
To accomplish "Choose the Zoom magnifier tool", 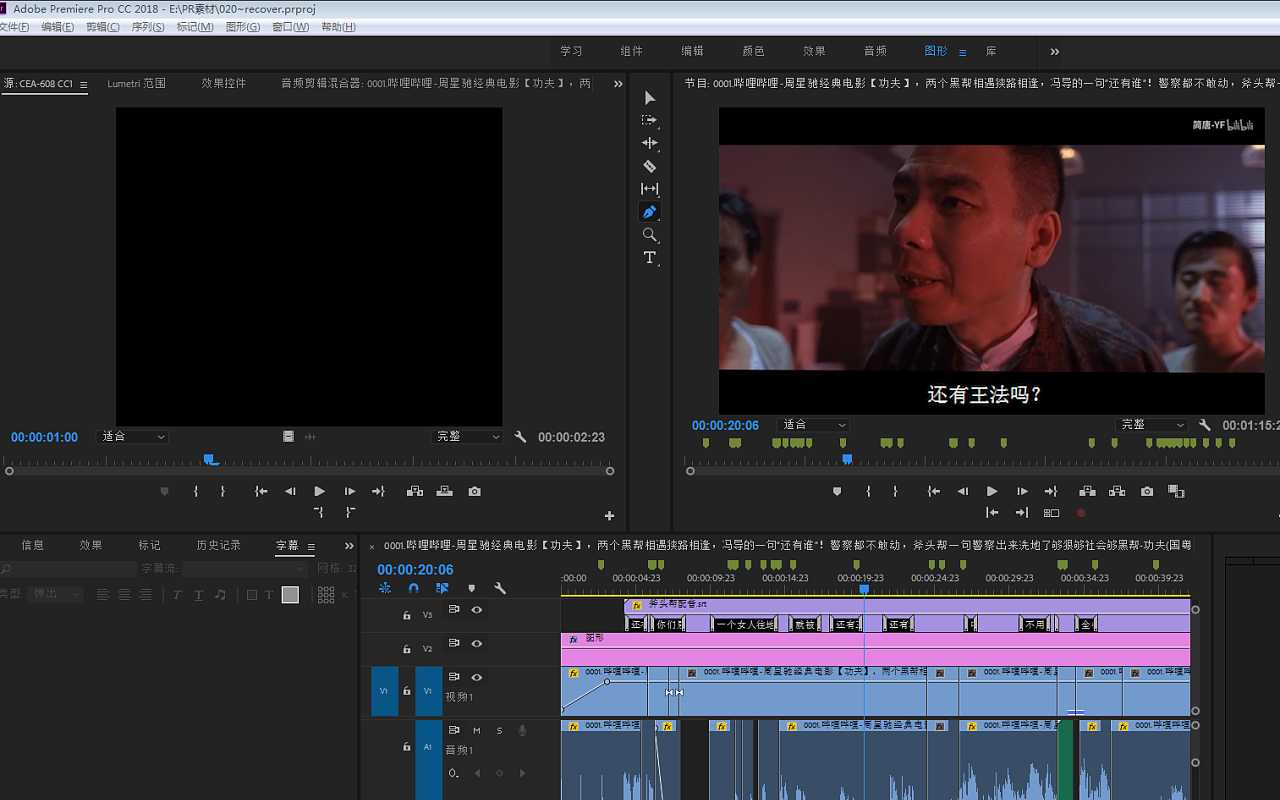I will [650, 235].
